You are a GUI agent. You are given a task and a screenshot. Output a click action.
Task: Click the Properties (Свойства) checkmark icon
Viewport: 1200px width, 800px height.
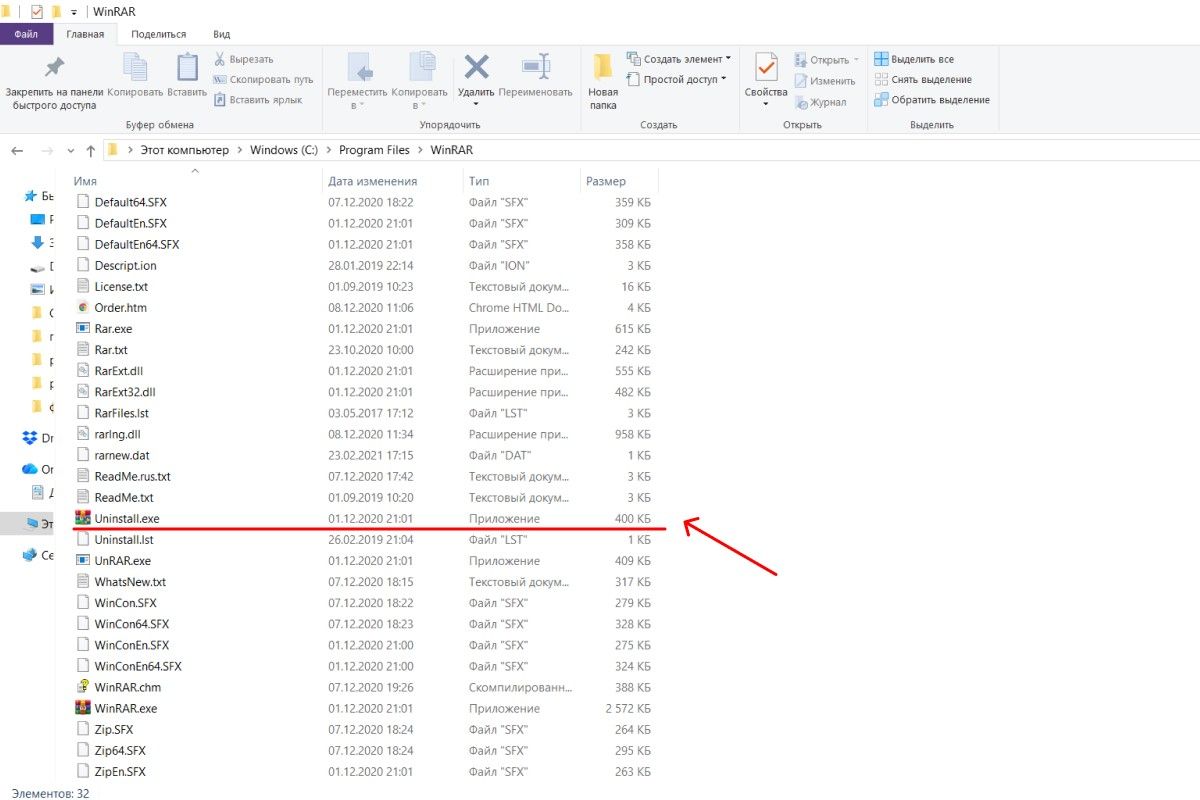pos(766,68)
